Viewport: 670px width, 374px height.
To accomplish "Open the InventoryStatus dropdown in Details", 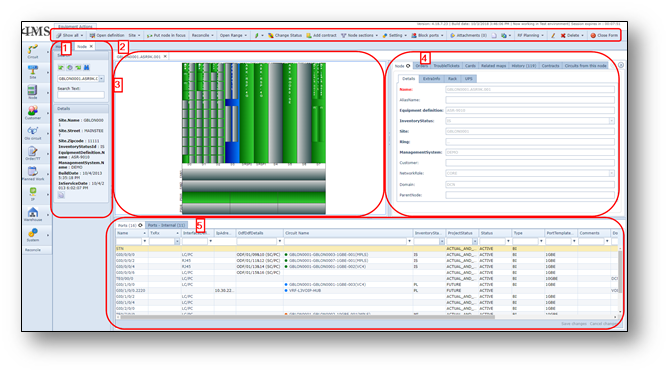I will pos(611,121).
